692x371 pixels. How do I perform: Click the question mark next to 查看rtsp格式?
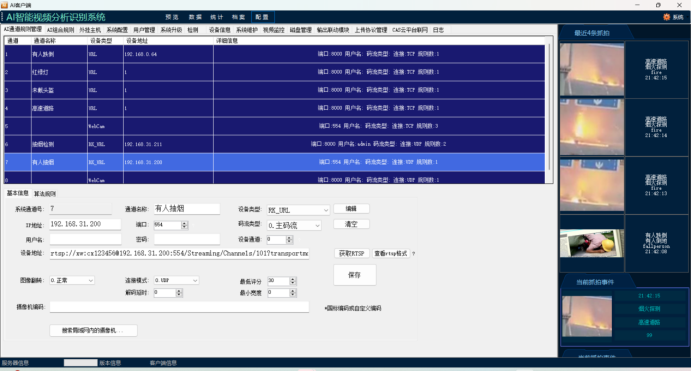pos(414,254)
